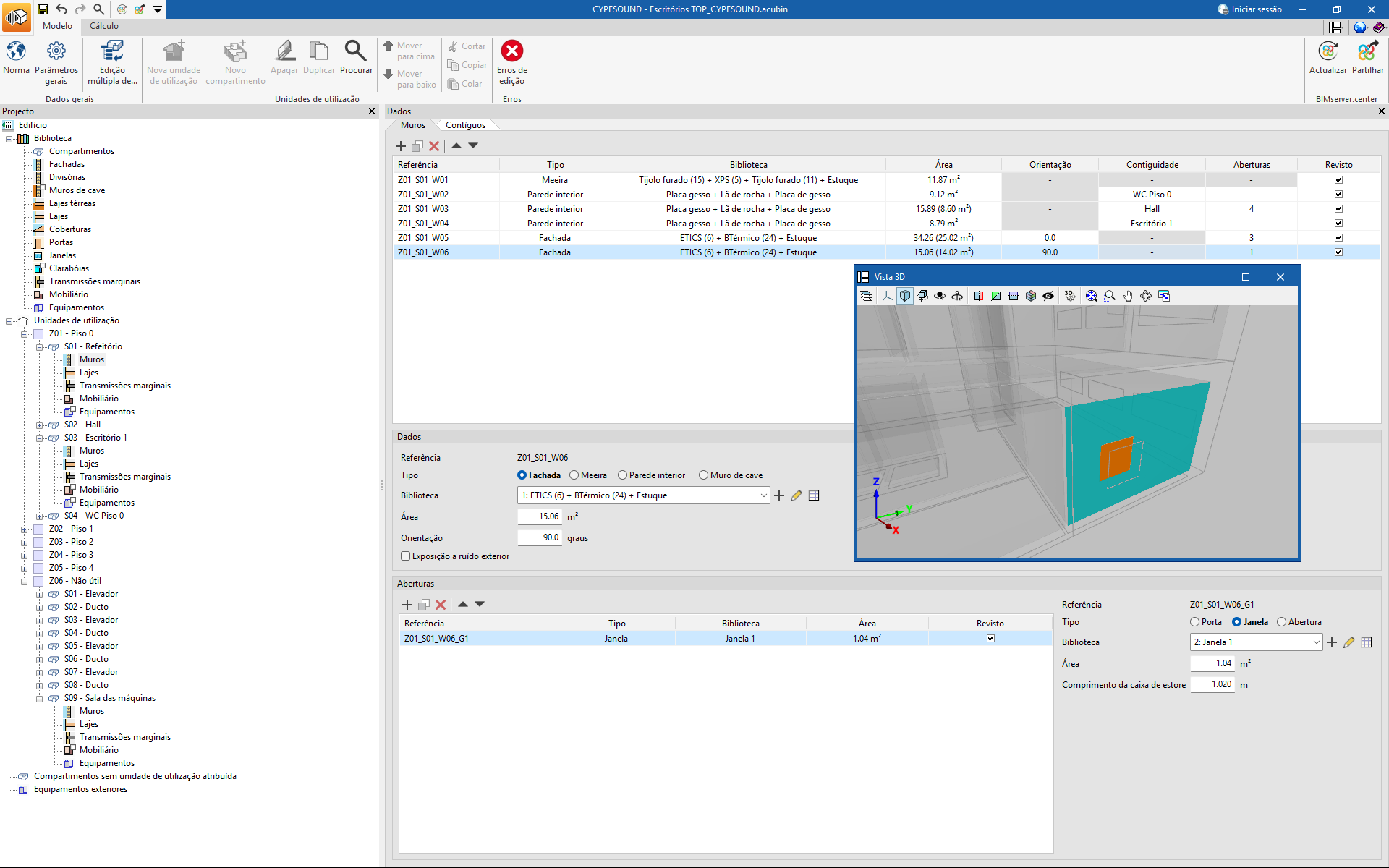Click the Norma globe icon
The image size is (1389, 868).
16,52
